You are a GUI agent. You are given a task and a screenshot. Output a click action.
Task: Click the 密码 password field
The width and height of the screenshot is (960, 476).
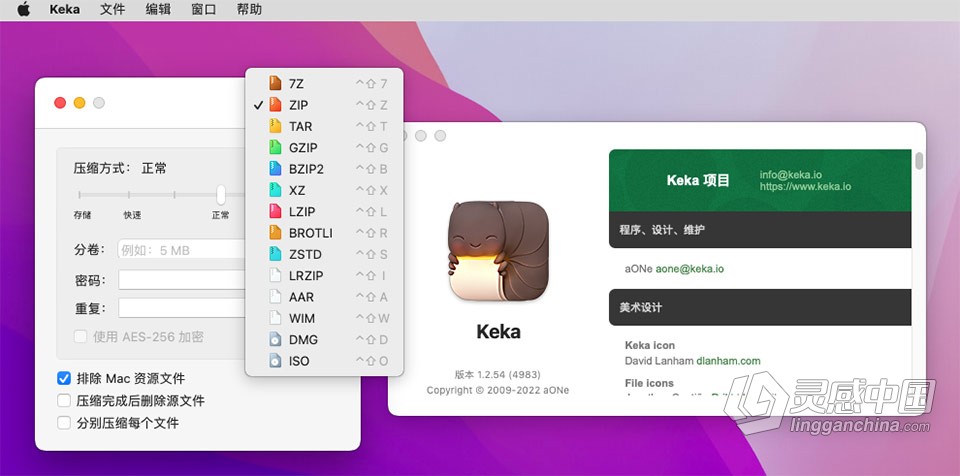[x=181, y=280]
